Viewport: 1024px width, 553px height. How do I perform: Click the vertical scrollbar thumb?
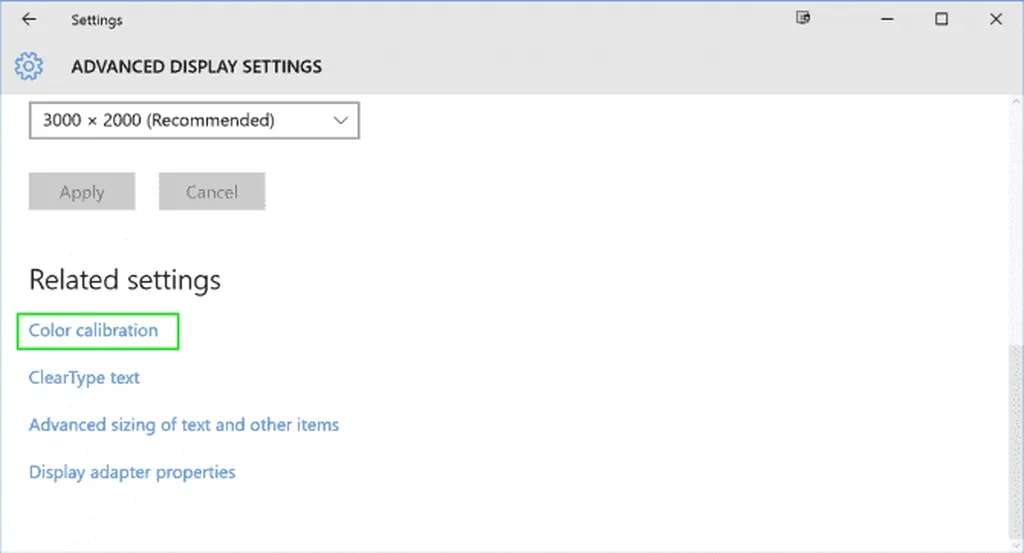coord(1016,440)
